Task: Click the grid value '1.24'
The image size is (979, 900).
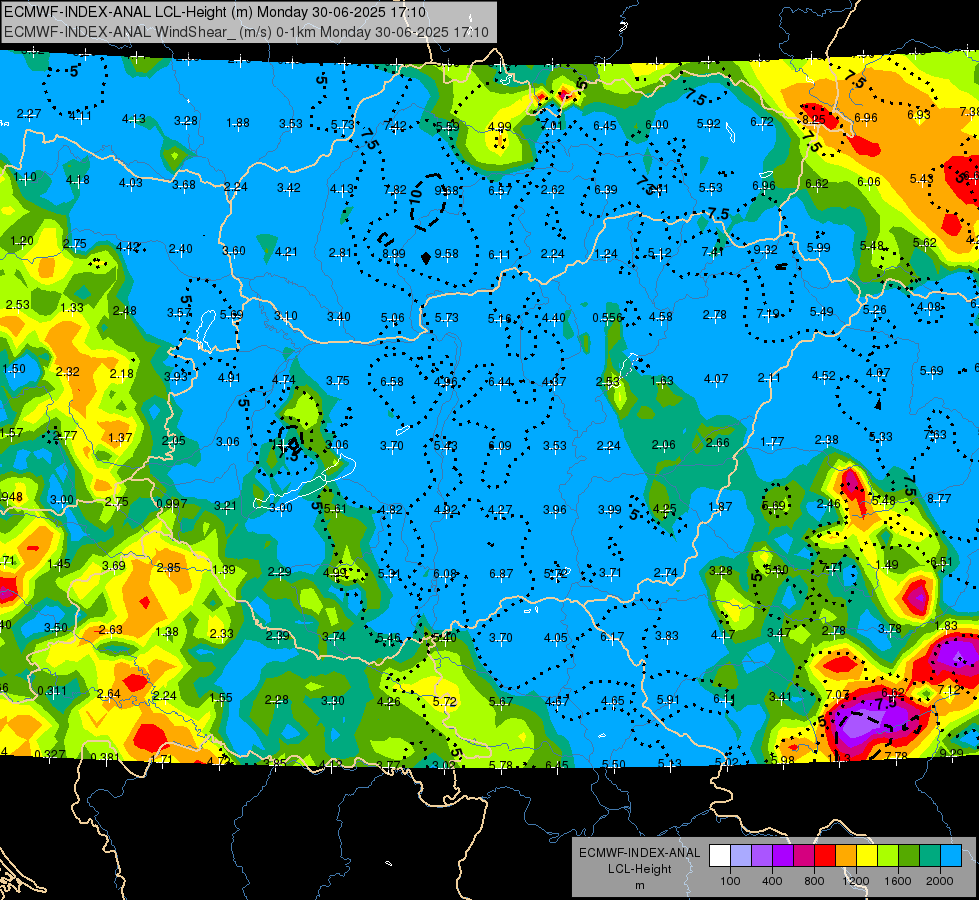Action: (606, 254)
